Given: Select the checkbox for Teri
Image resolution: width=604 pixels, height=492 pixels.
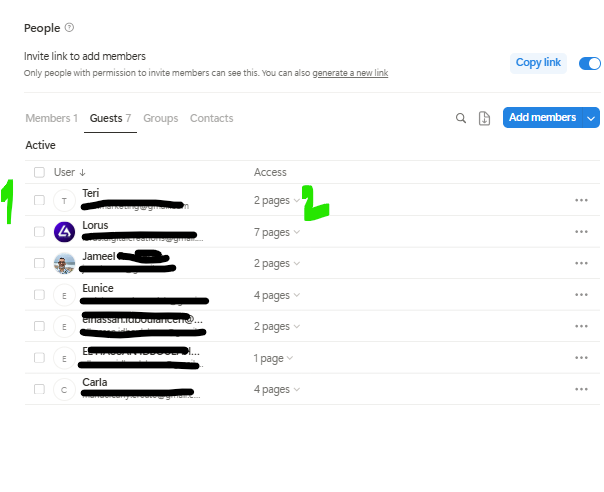Looking at the screenshot, I should click(39, 200).
